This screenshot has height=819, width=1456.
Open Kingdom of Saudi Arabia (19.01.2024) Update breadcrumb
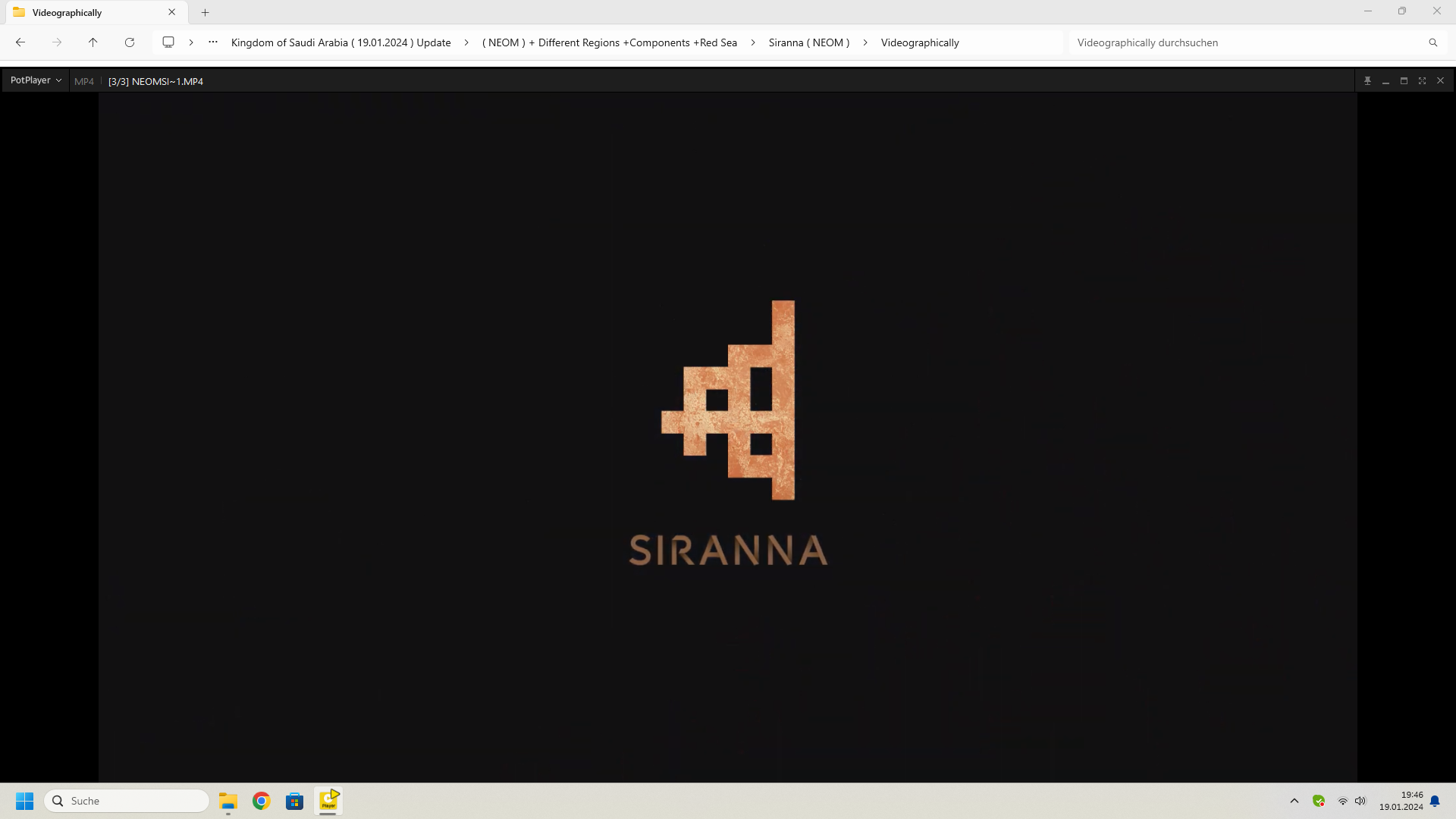coord(340,42)
